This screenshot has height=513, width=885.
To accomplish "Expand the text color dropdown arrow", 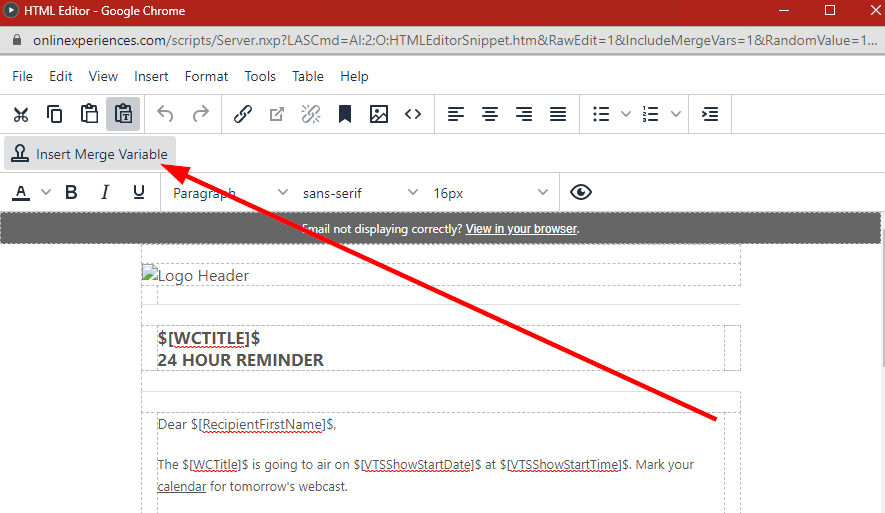I will (46, 193).
